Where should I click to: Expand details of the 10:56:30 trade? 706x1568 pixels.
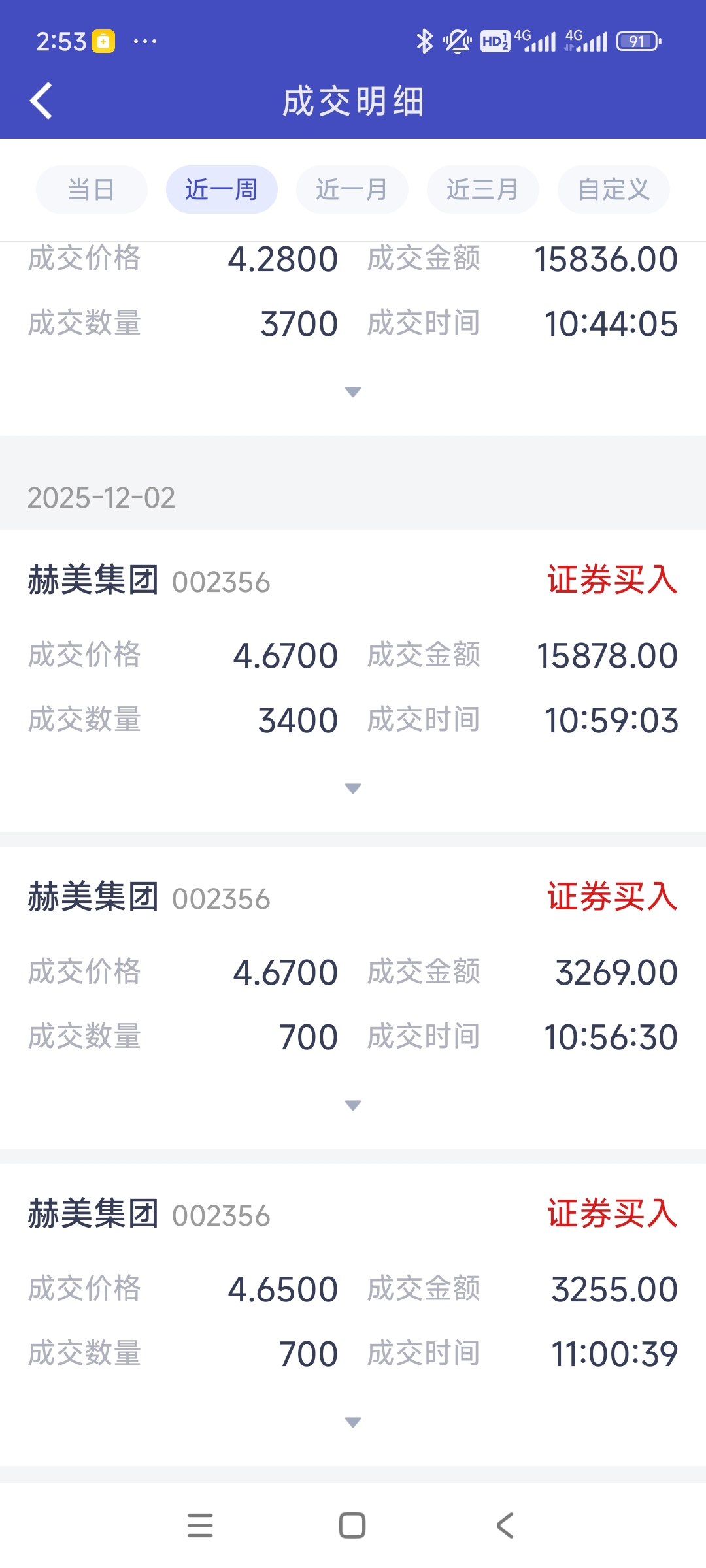(353, 1105)
